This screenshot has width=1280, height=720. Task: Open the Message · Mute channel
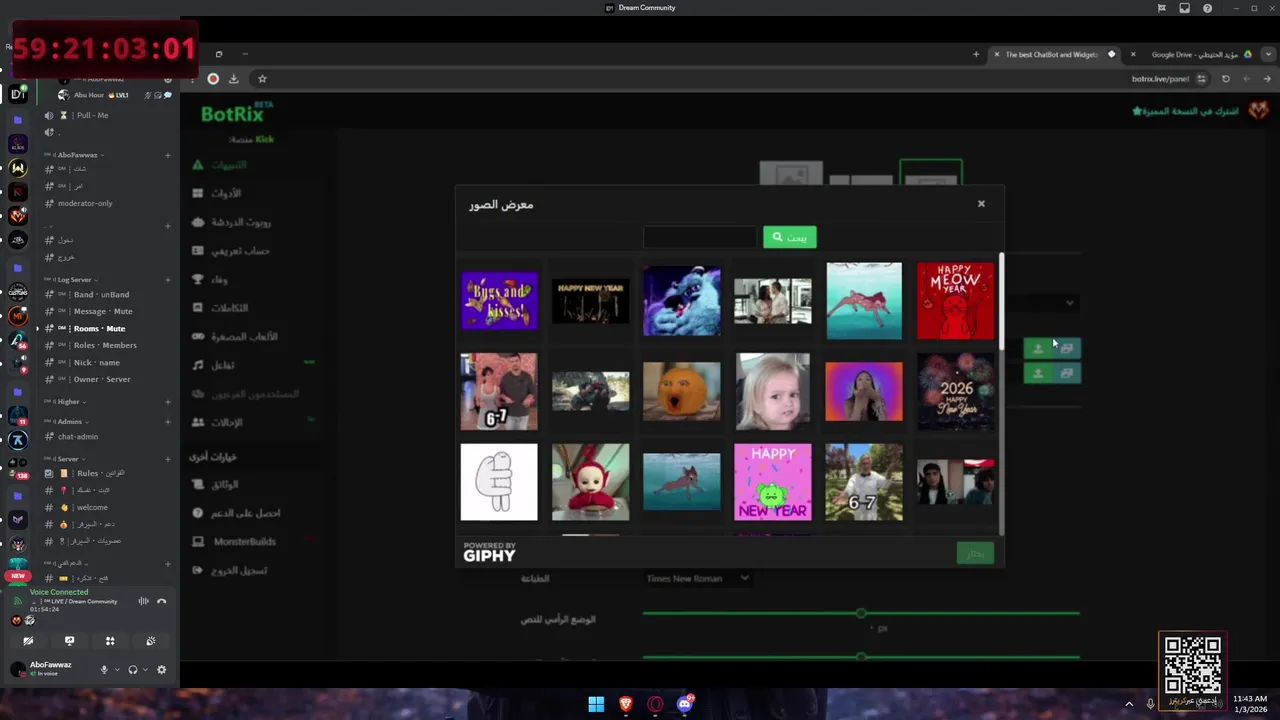pyautogui.click(x=105, y=311)
